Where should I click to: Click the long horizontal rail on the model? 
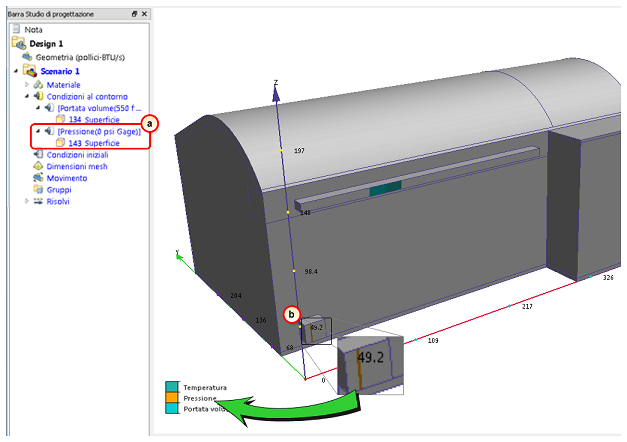416,179
